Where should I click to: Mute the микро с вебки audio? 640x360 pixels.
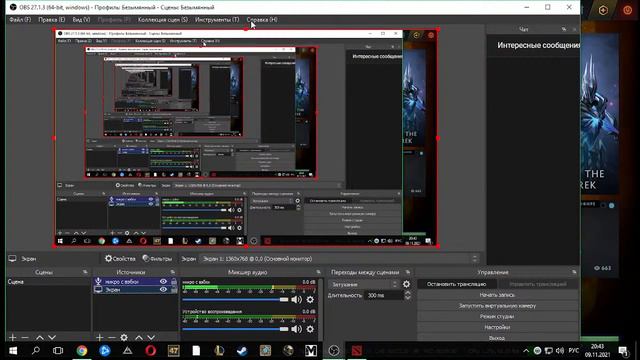click(x=297, y=300)
